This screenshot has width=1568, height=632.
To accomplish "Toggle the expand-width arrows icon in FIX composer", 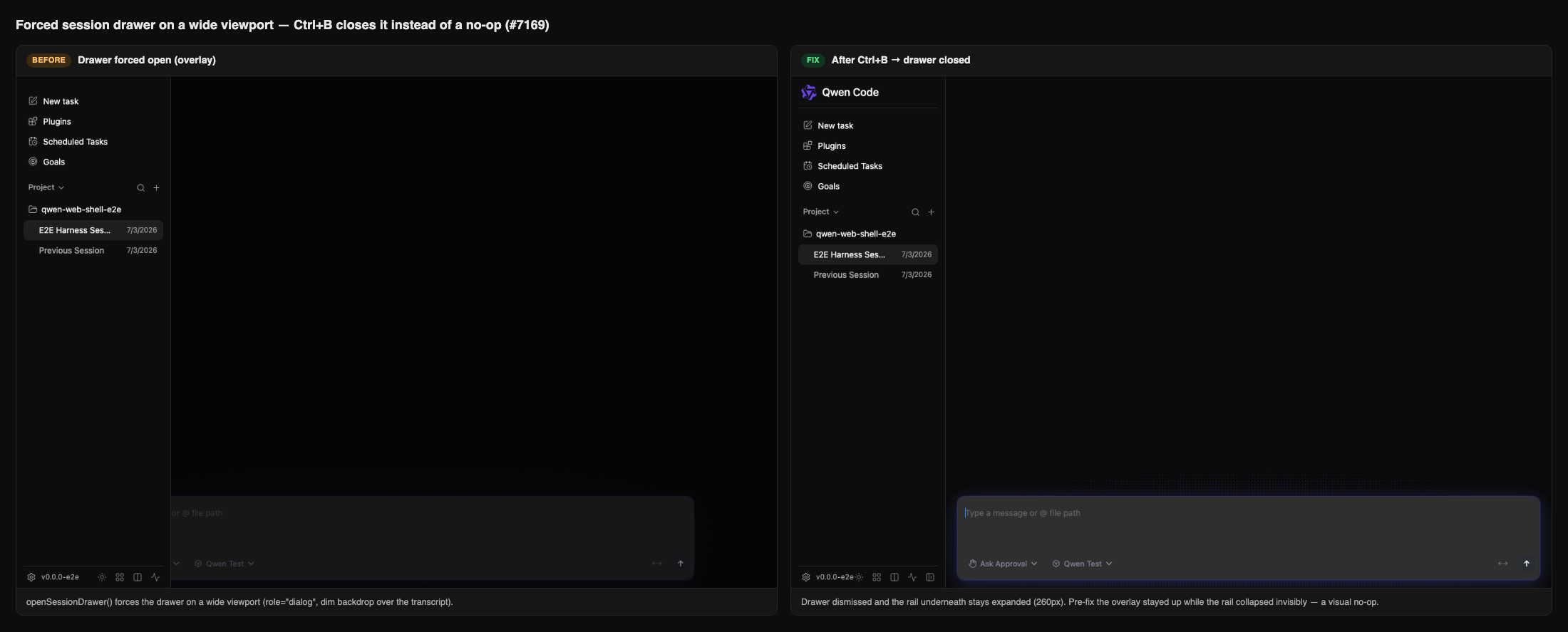I will click(1502, 564).
